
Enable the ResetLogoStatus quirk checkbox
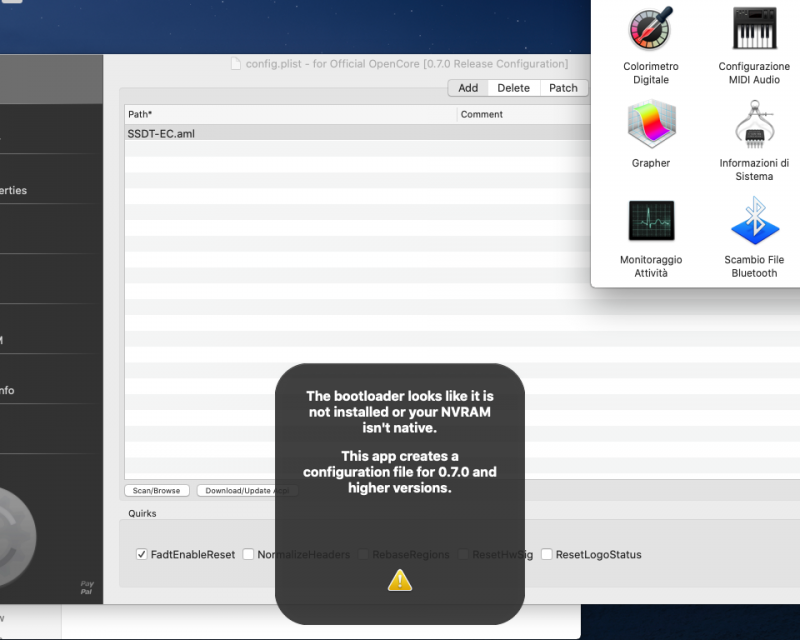[x=546, y=554]
